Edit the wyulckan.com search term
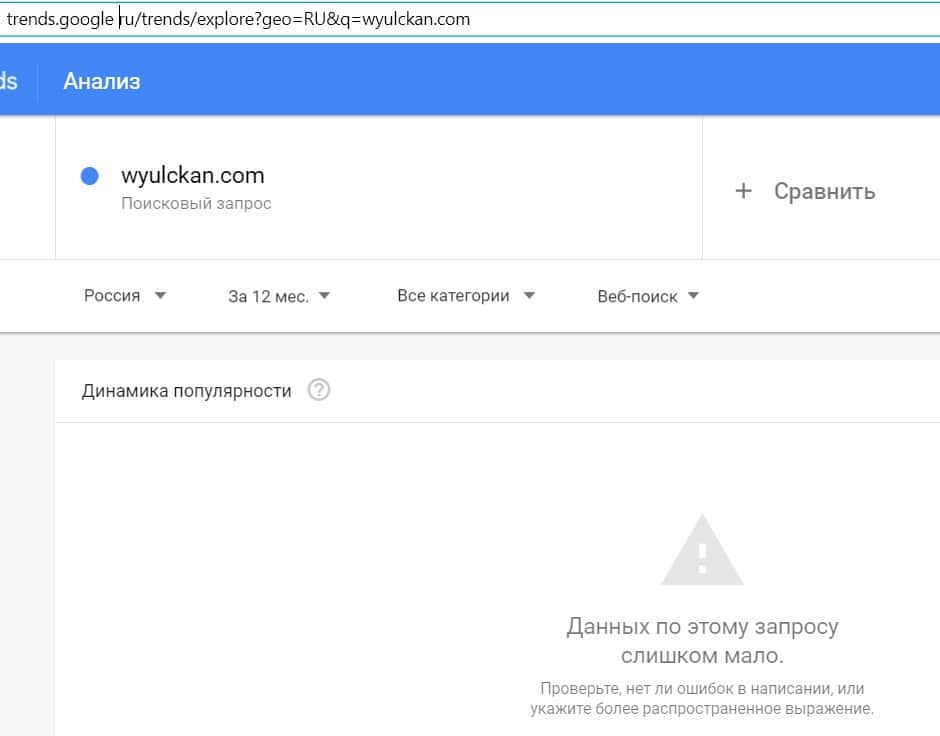 192,176
